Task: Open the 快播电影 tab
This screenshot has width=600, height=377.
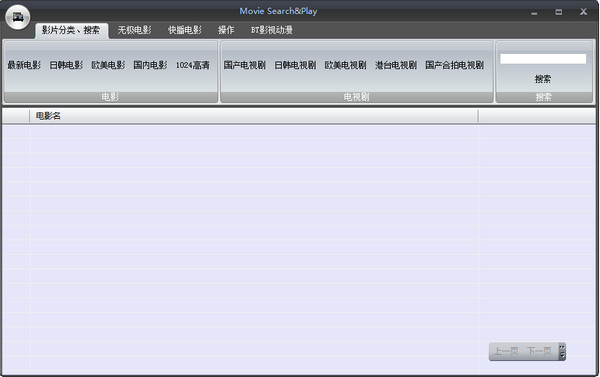Action: pos(184,30)
